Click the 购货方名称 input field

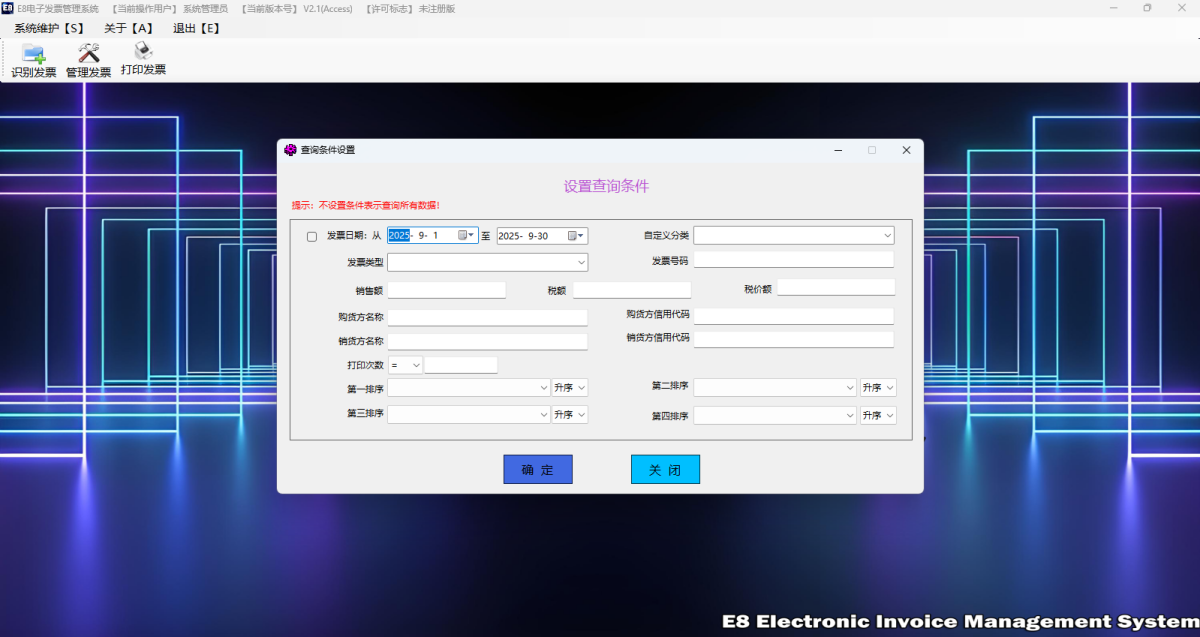[x=487, y=317]
